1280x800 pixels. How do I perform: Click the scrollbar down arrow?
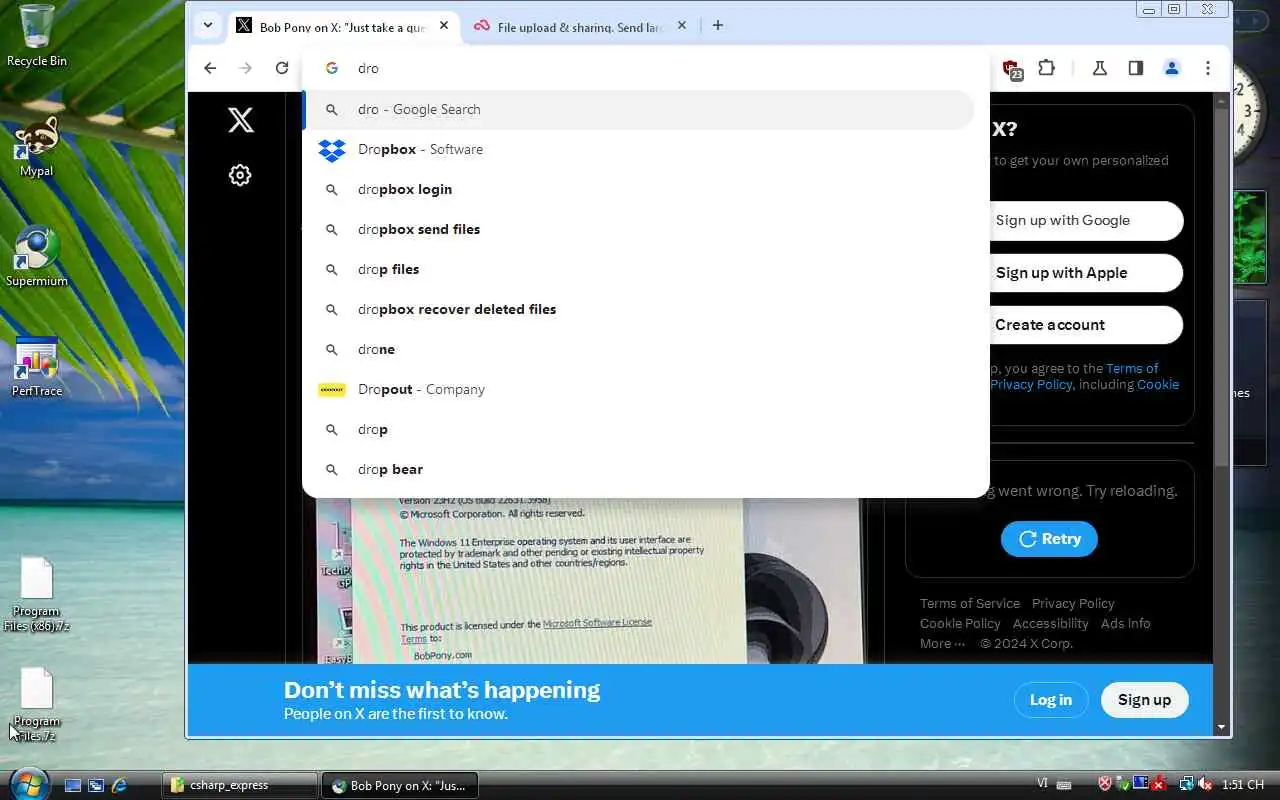click(x=1221, y=727)
